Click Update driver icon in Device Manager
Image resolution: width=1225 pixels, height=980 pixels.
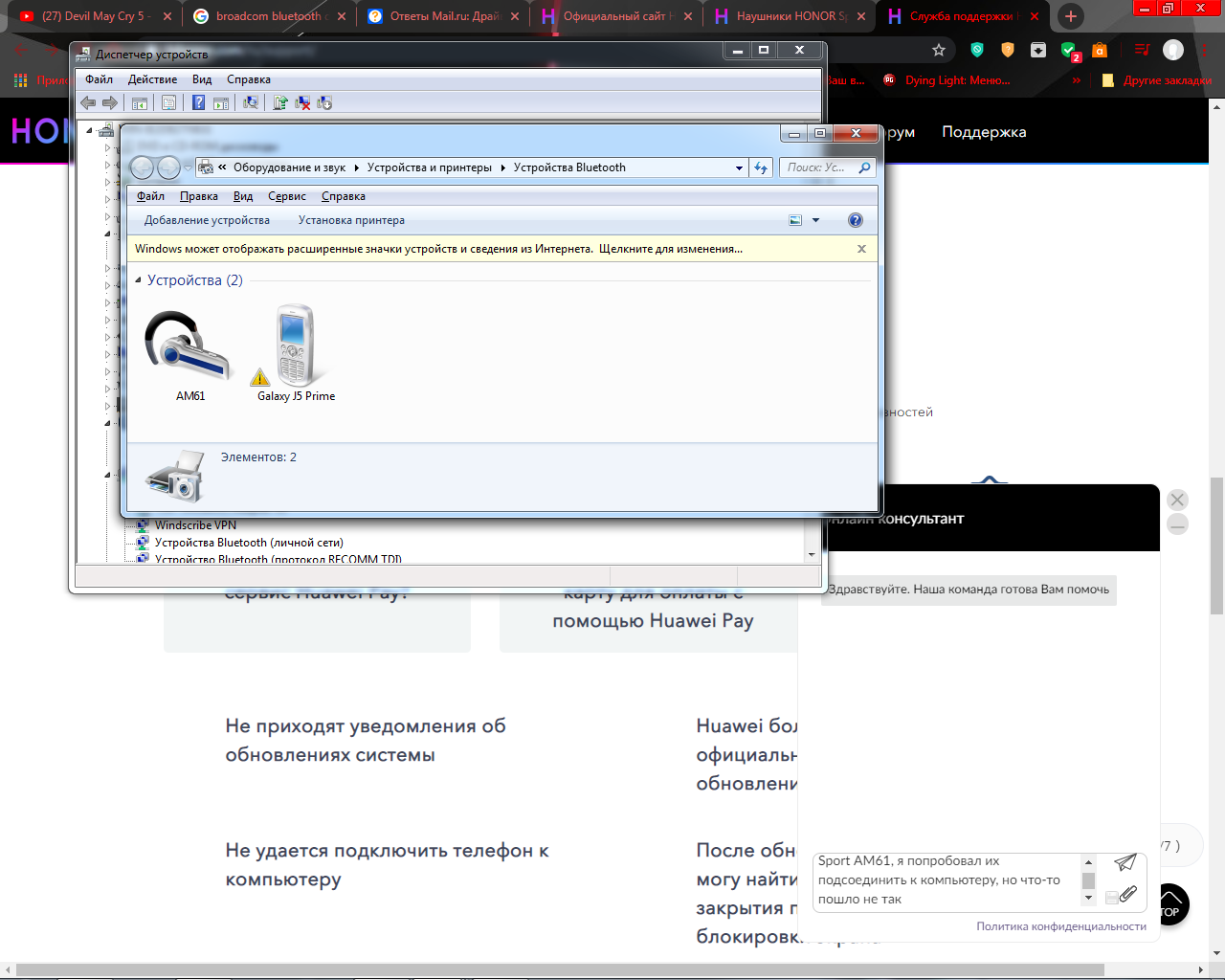(280, 102)
